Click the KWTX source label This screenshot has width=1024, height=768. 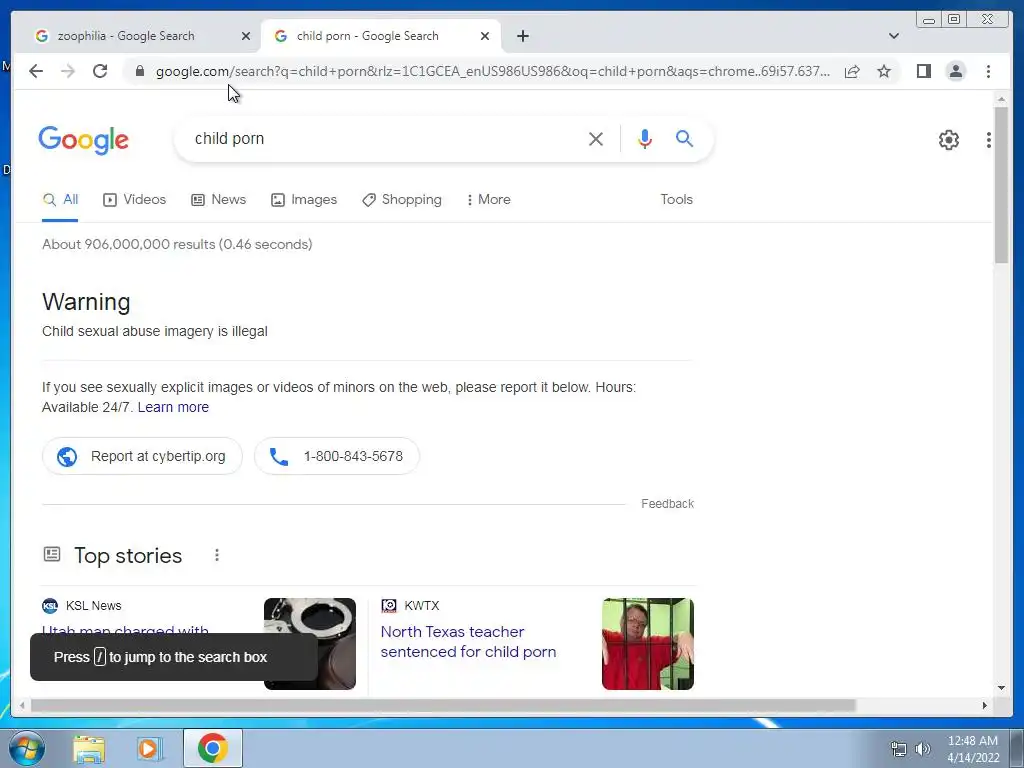(x=421, y=606)
